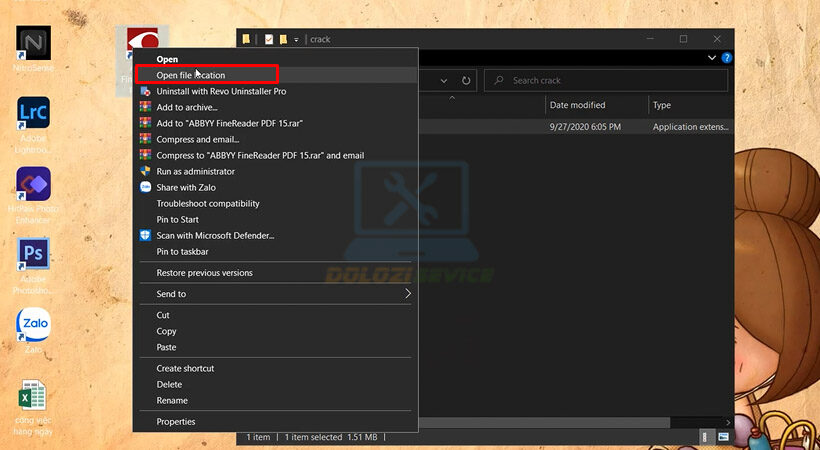Expand the ribbon with the chevron
Viewport: 820px width, 450px height.
click(x=712, y=59)
